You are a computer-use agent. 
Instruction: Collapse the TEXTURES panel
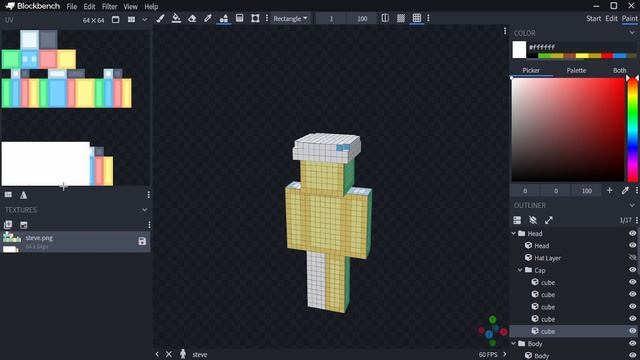point(144,210)
